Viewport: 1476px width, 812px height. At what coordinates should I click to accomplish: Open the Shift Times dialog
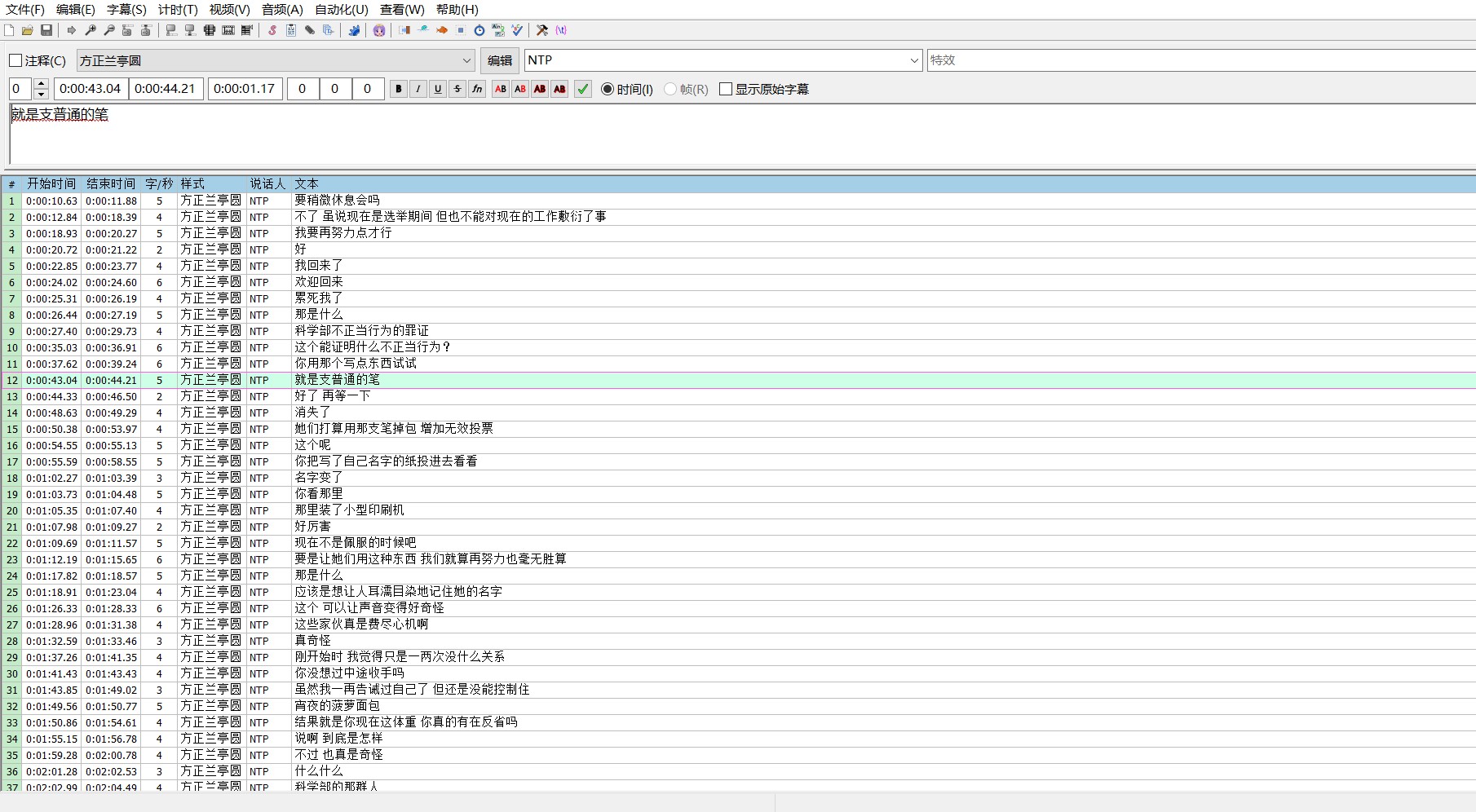click(404, 30)
